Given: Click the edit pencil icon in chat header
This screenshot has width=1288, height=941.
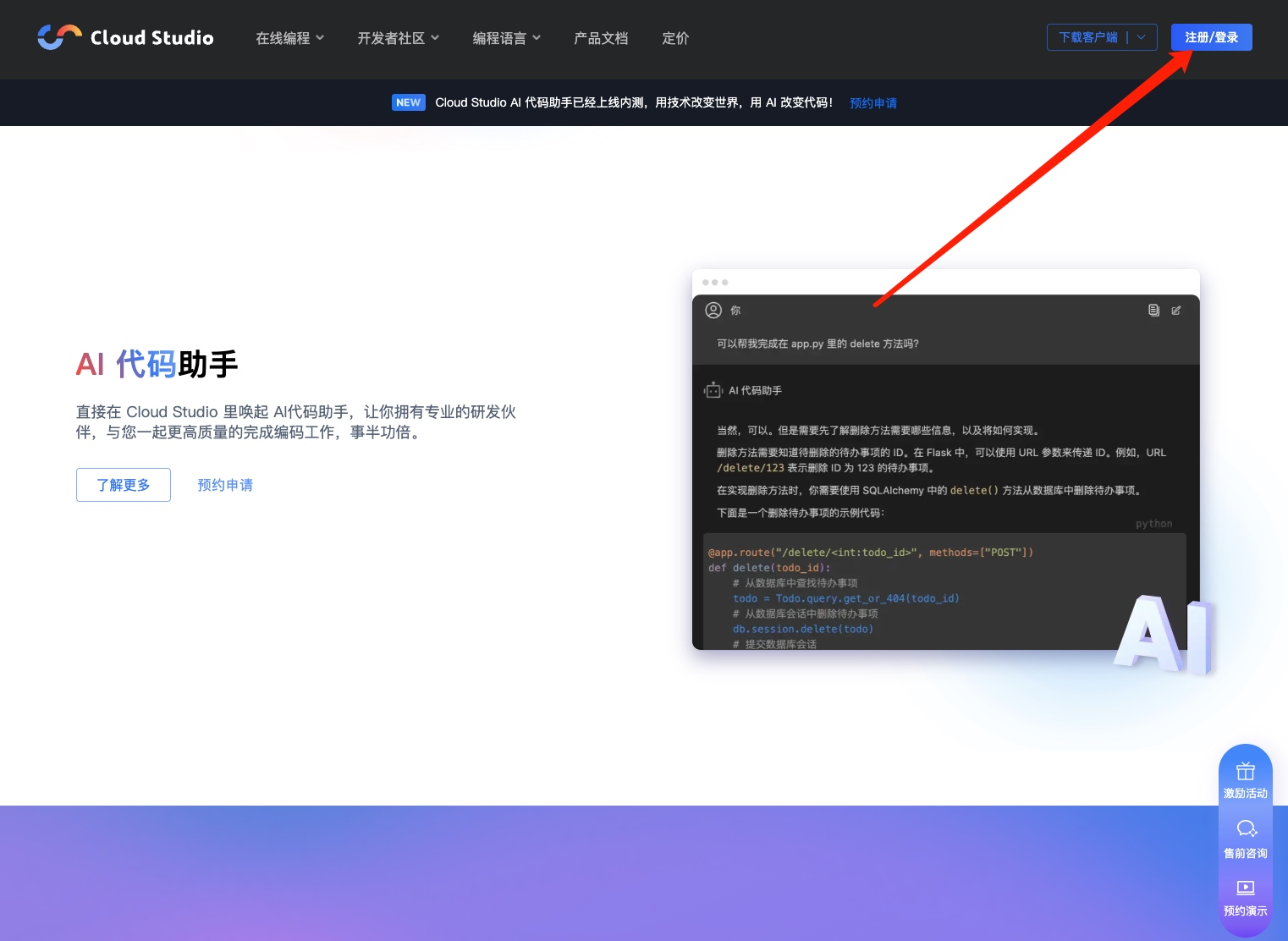Looking at the screenshot, I should tap(1175, 311).
